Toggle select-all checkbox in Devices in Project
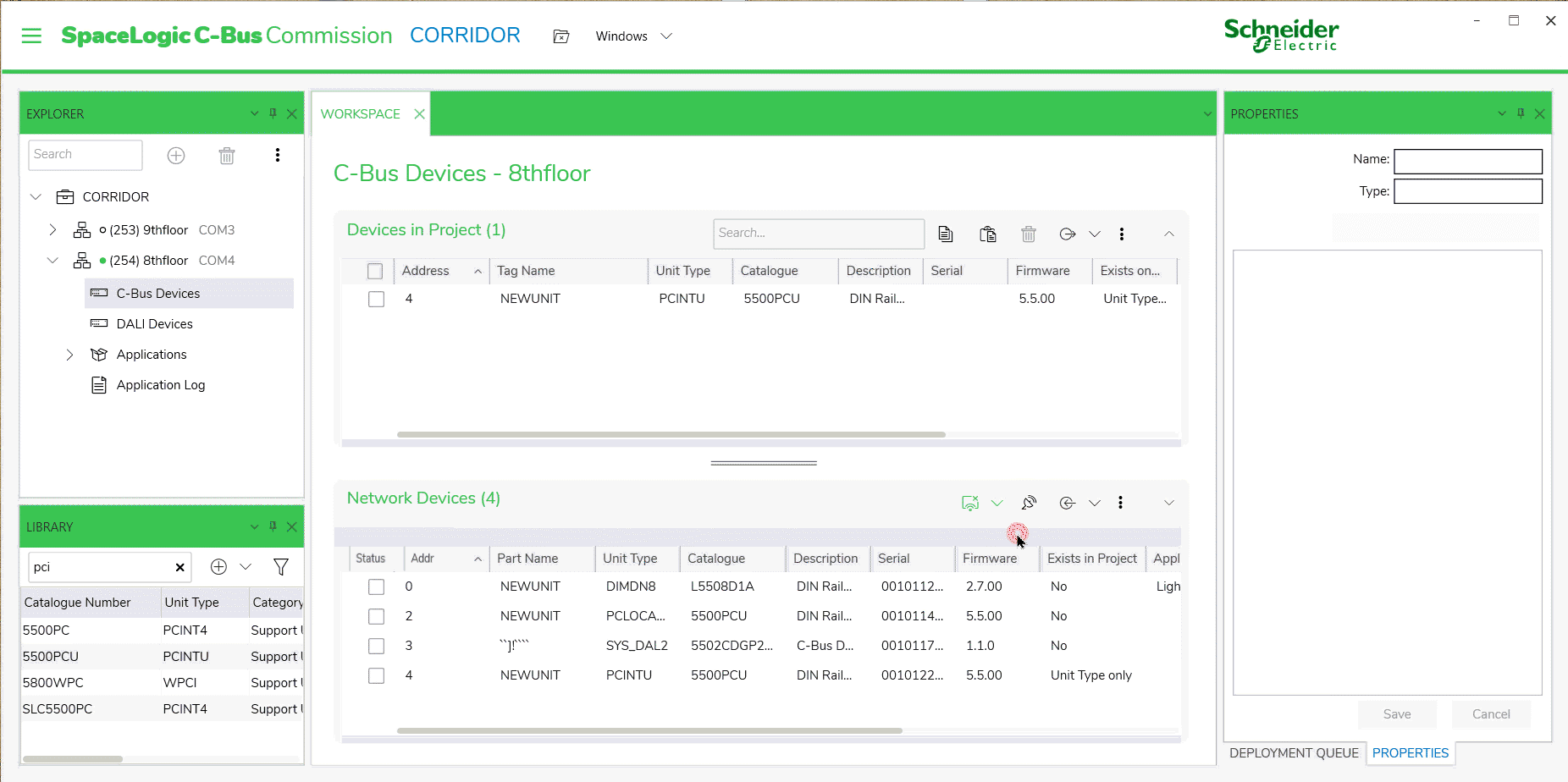 tap(375, 271)
